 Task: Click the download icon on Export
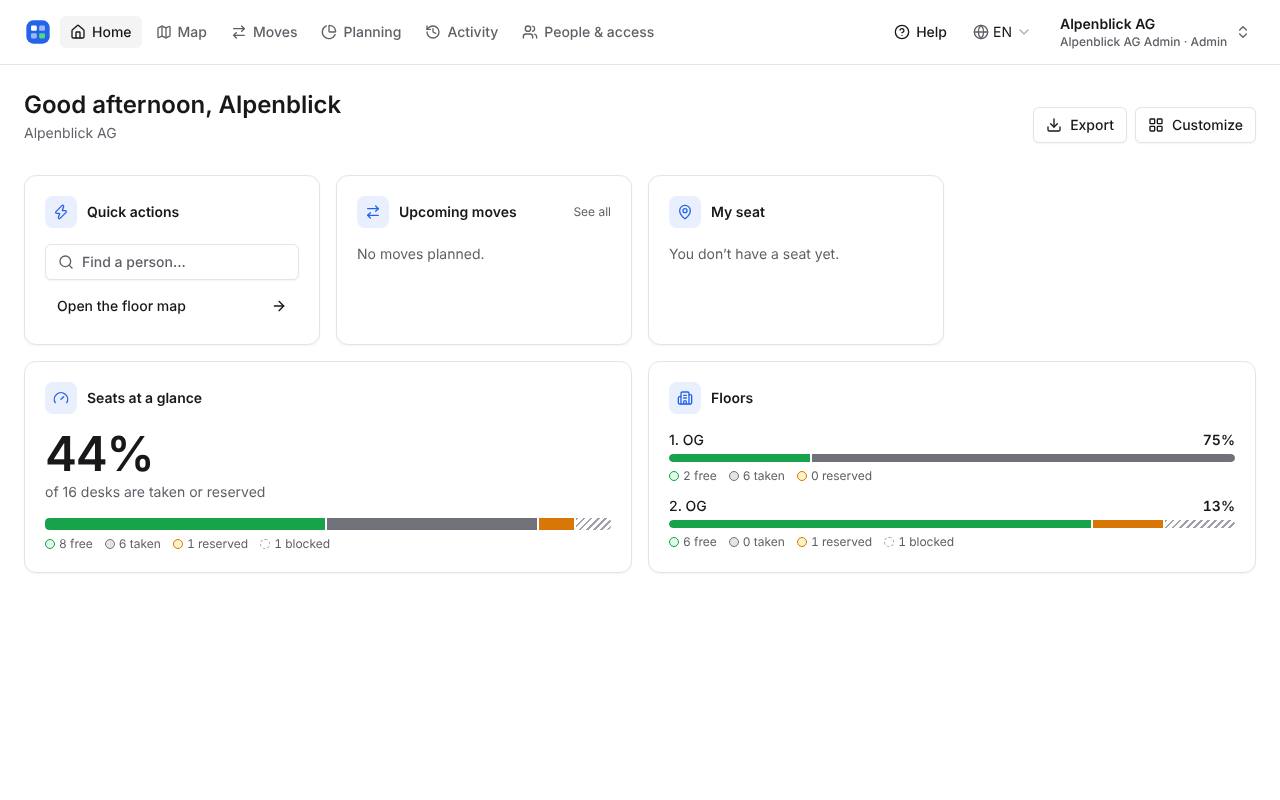tap(1054, 125)
